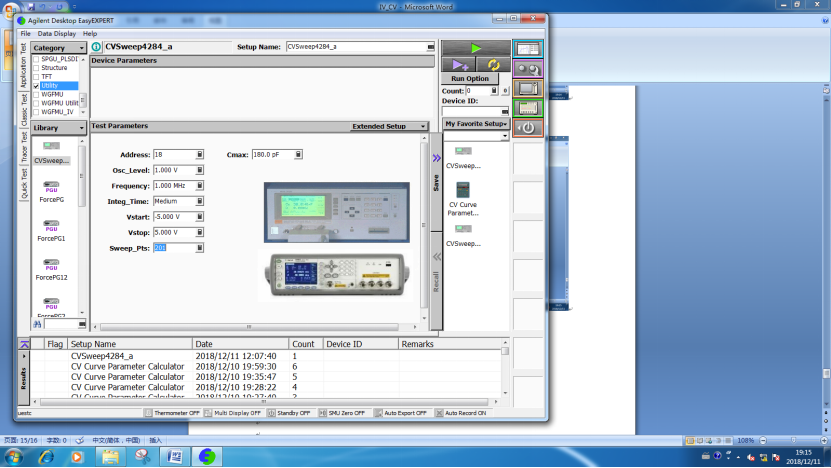Click the purple Append measurement button
Image resolution: width=831 pixels, height=468 pixels.
(459, 65)
